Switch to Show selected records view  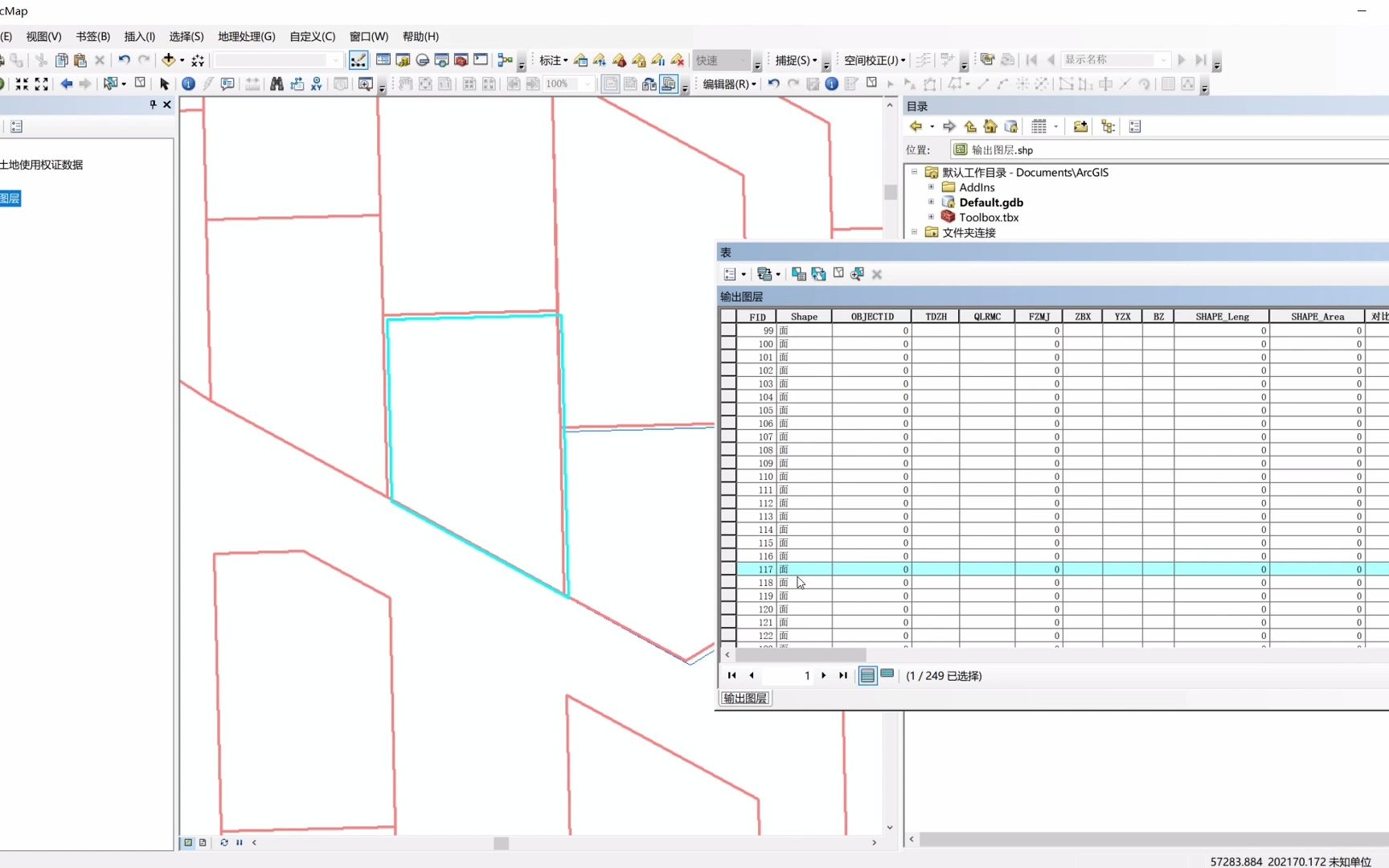click(887, 675)
